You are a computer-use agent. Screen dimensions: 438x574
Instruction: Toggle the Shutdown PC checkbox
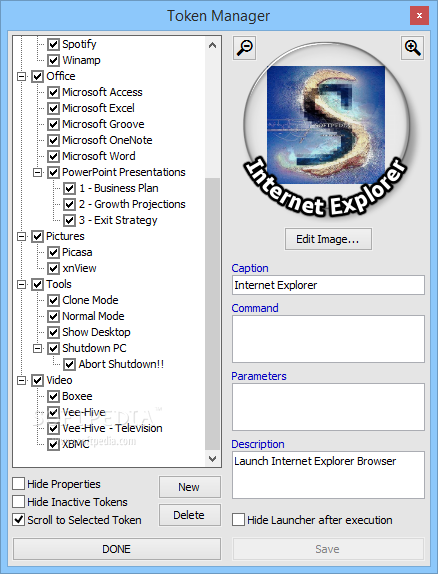coord(53,348)
